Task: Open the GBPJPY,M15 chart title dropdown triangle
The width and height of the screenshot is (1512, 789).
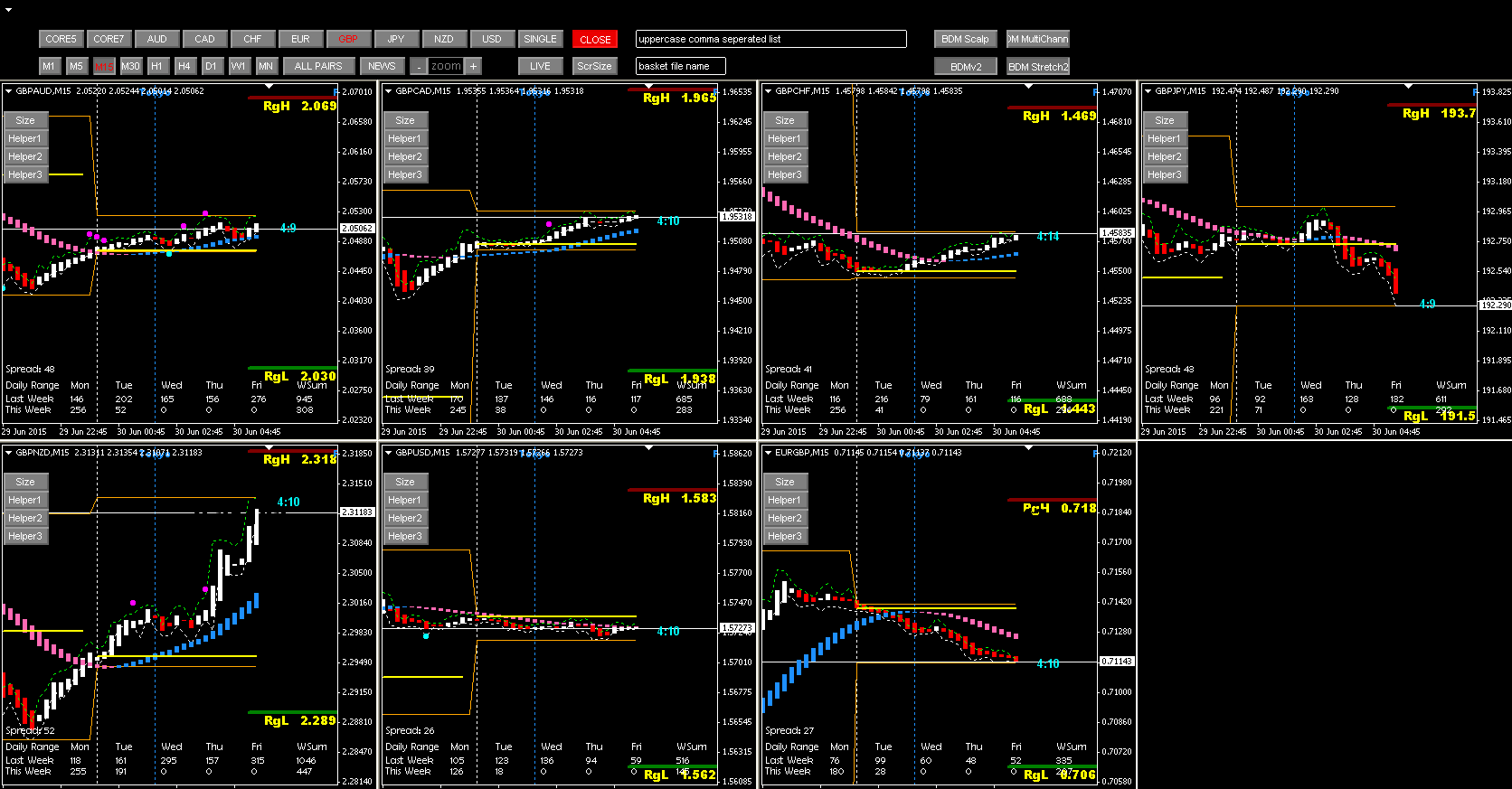Action: 1148,90
